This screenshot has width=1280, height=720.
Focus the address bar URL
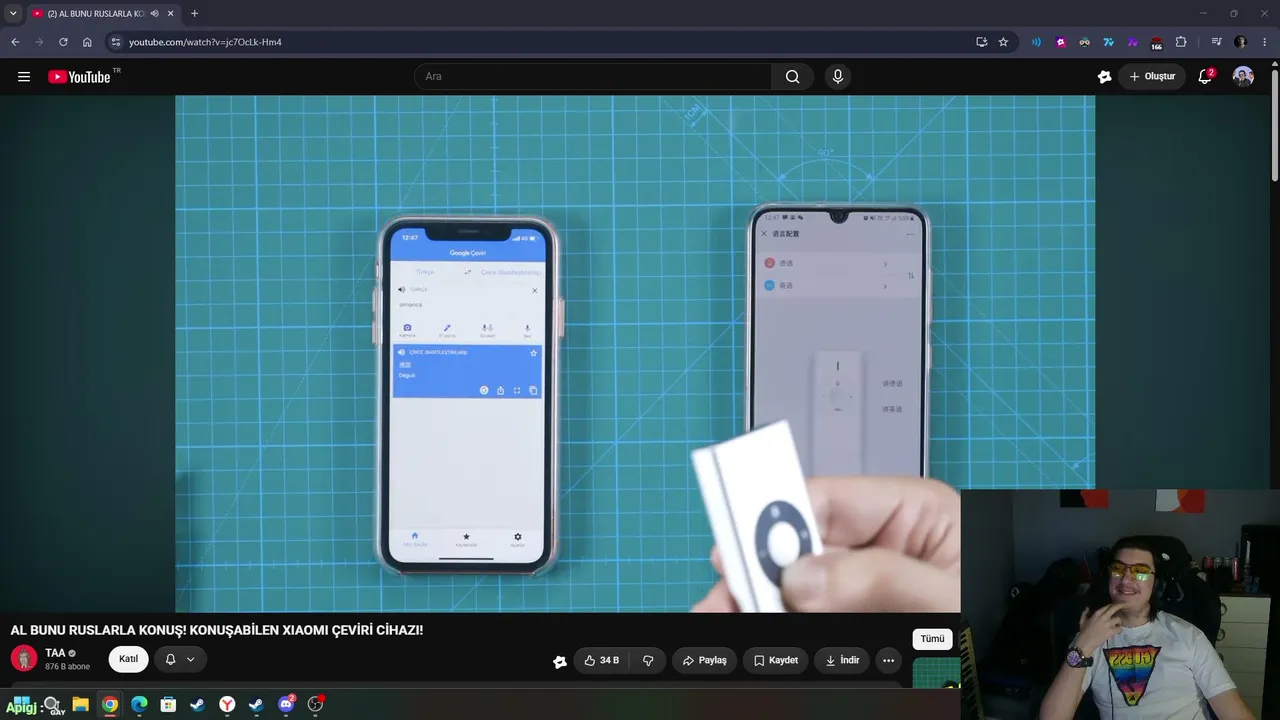point(205,42)
